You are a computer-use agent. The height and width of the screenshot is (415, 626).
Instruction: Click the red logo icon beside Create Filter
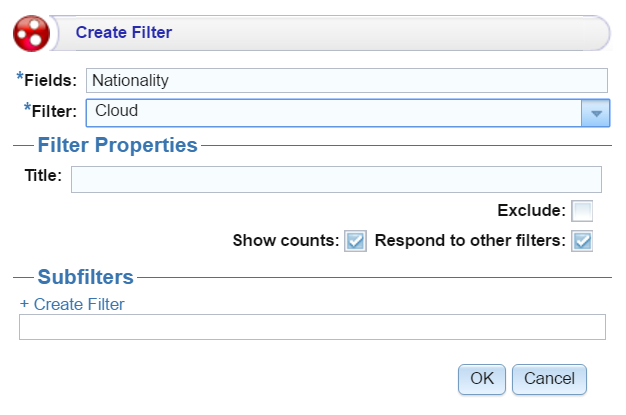32,34
